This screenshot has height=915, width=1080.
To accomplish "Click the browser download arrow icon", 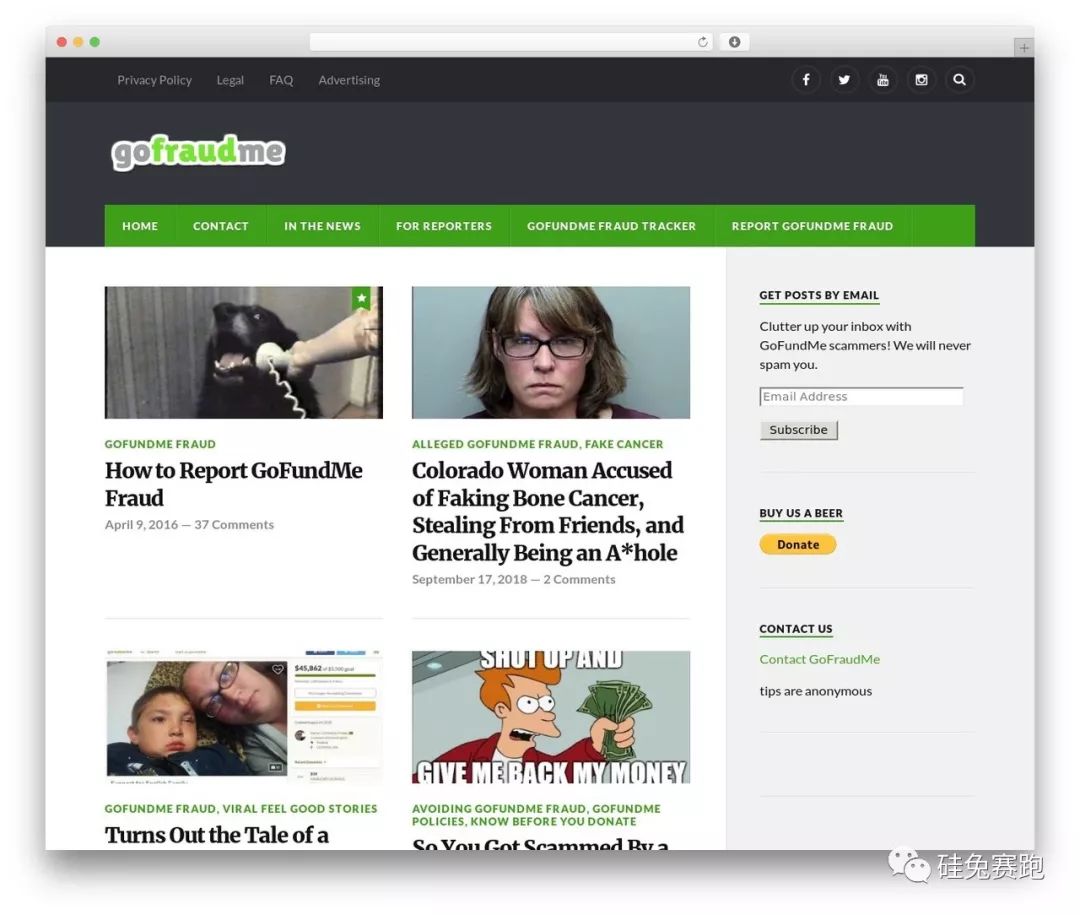I will pyautogui.click(x=734, y=42).
